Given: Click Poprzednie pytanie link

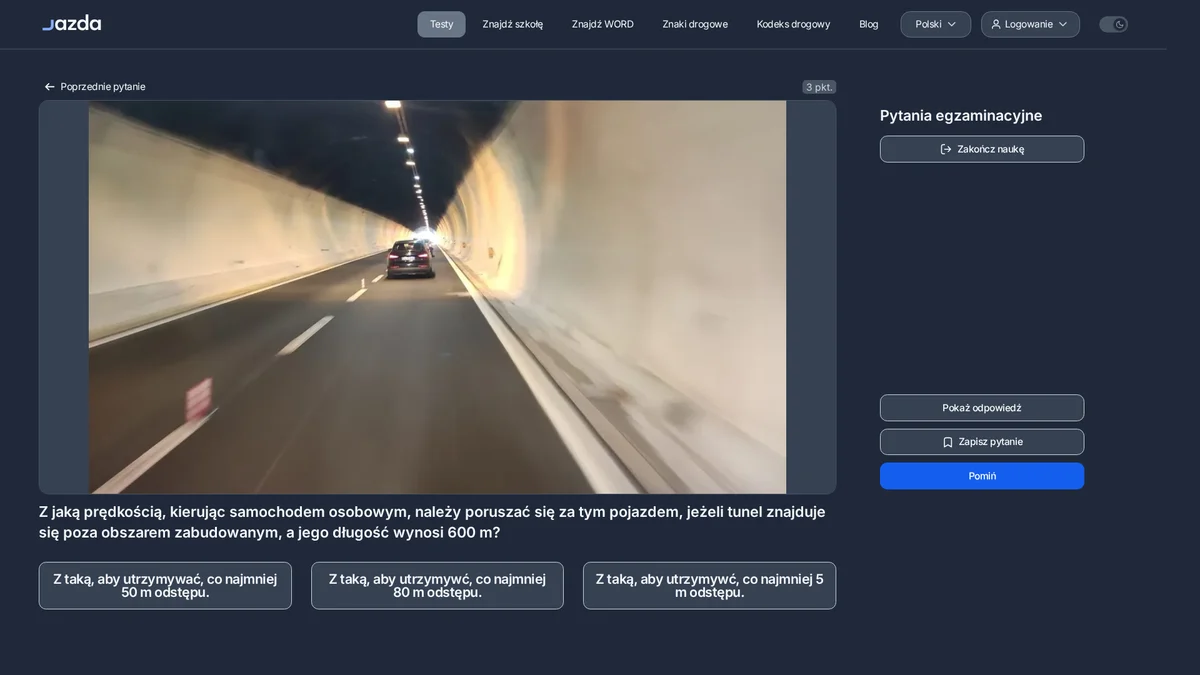Looking at the screenshot, I should [94, 87].
